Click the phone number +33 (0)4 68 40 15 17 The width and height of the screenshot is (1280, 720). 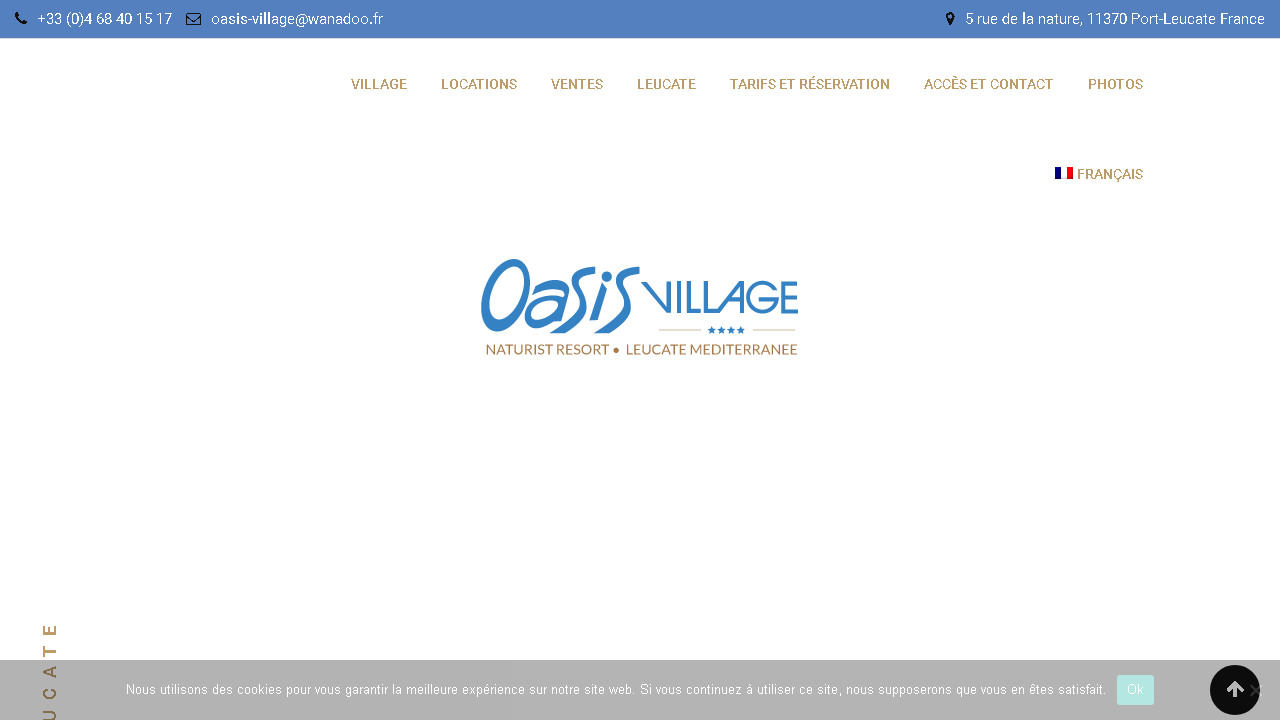point(105,19)
